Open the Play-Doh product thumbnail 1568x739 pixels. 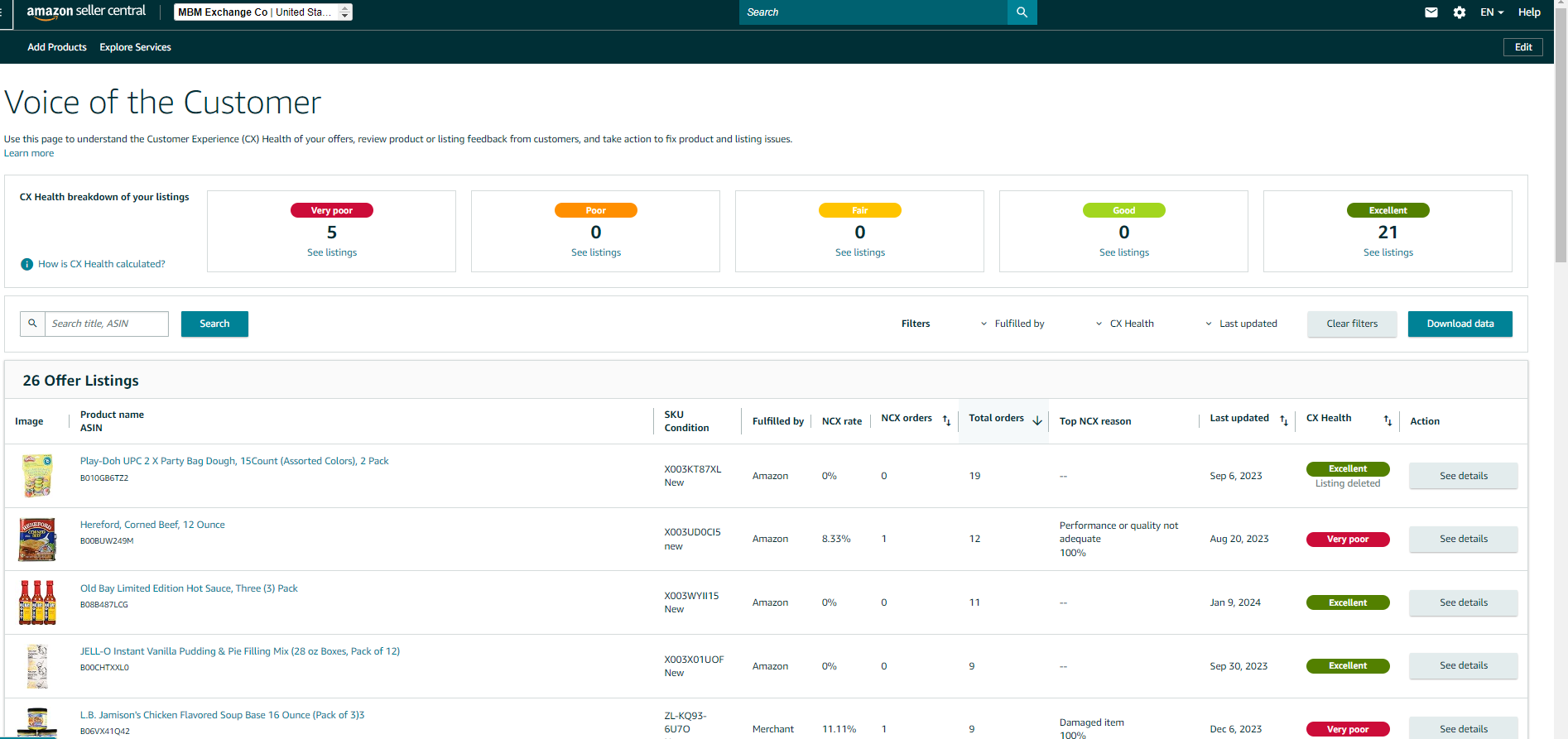coord(37,476)
